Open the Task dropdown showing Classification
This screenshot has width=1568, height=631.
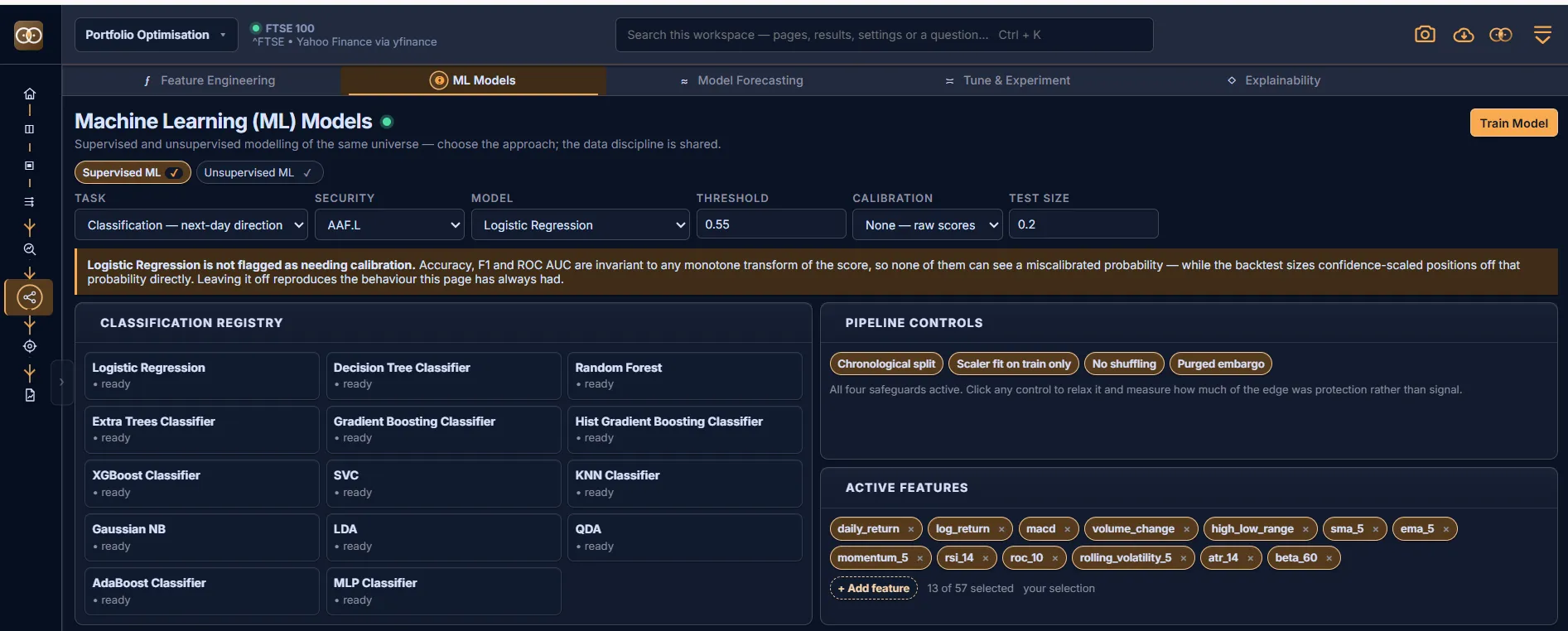[191, 224]
